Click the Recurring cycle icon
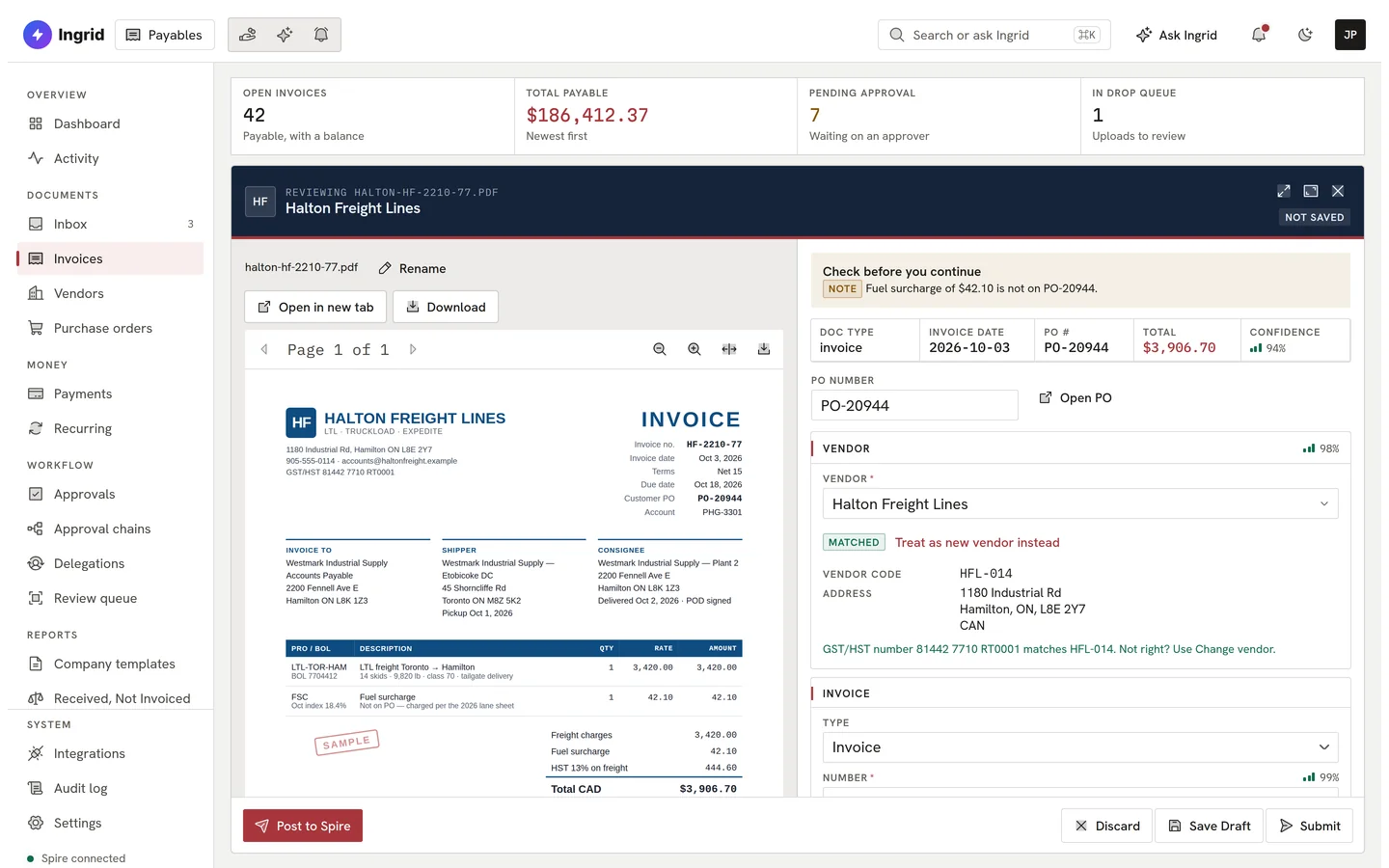Screen dimensions: 1389x868 point(36,428)
